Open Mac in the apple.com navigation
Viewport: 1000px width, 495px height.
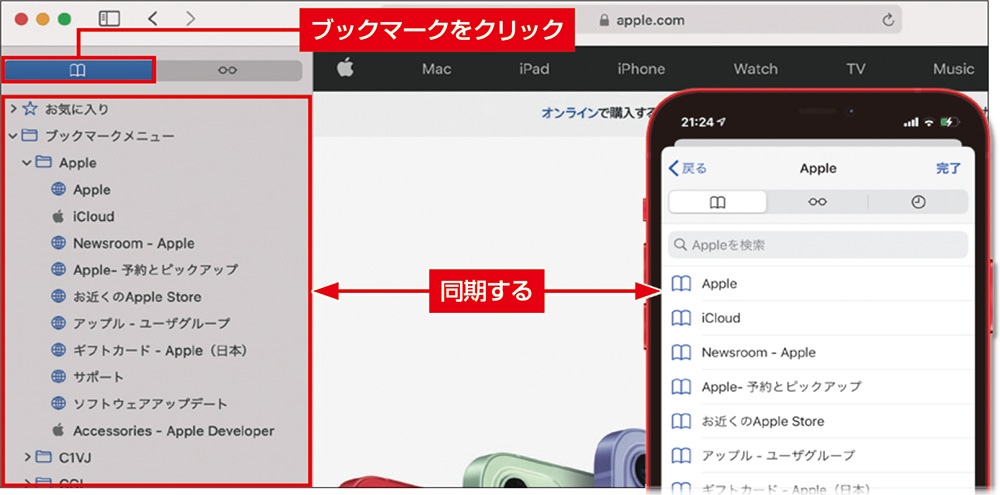click(x=437, y=69)
